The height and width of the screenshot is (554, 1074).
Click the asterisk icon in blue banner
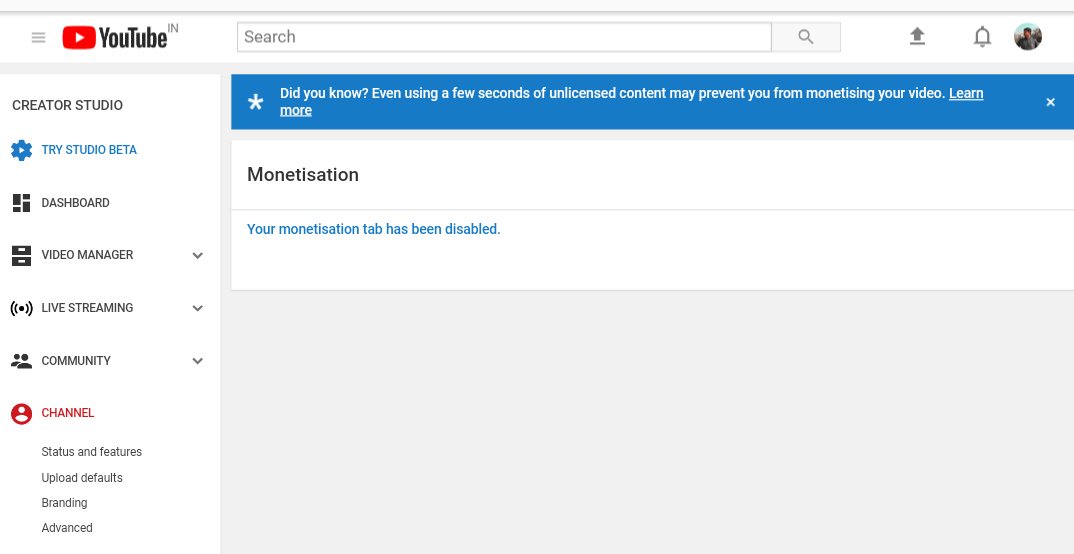click(x=255, y=103)
